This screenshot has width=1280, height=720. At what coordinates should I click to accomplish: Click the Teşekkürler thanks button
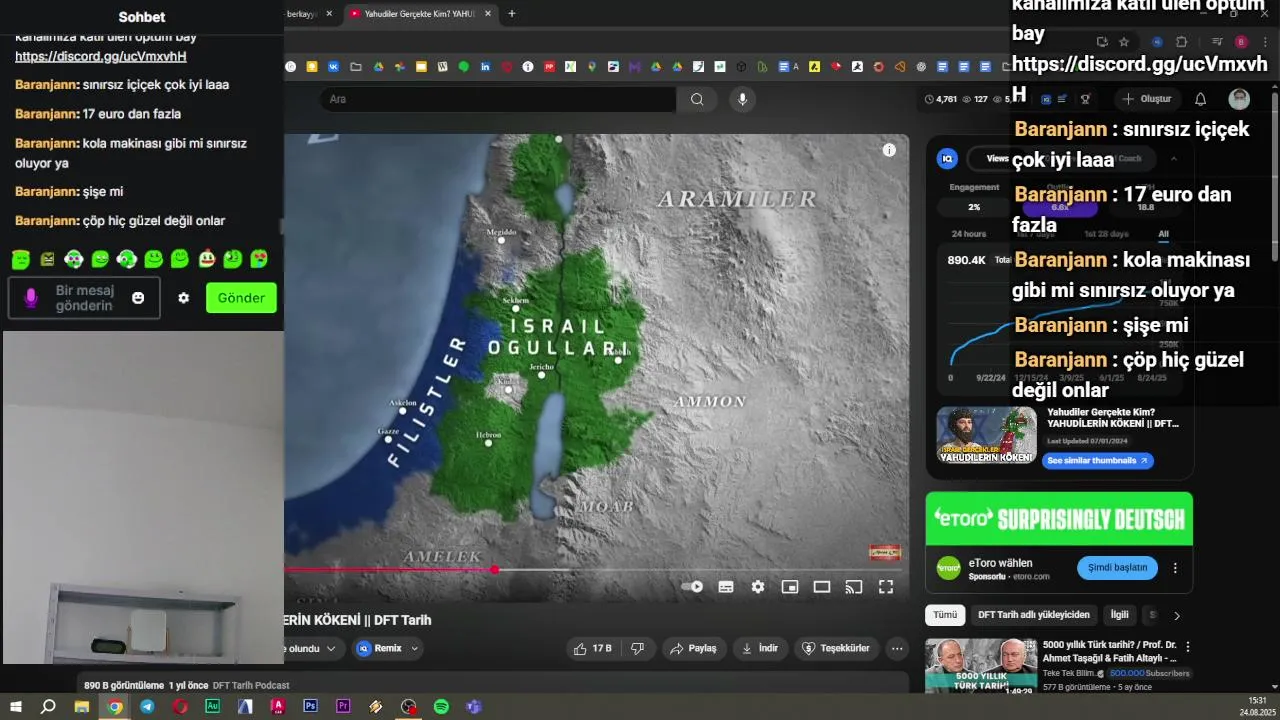838,648
